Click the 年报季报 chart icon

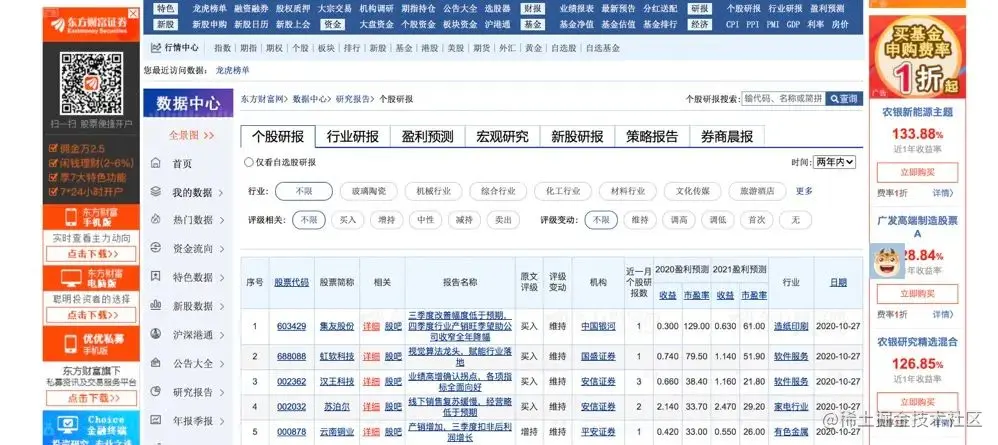pyautogui.click(x=156, y=420)
